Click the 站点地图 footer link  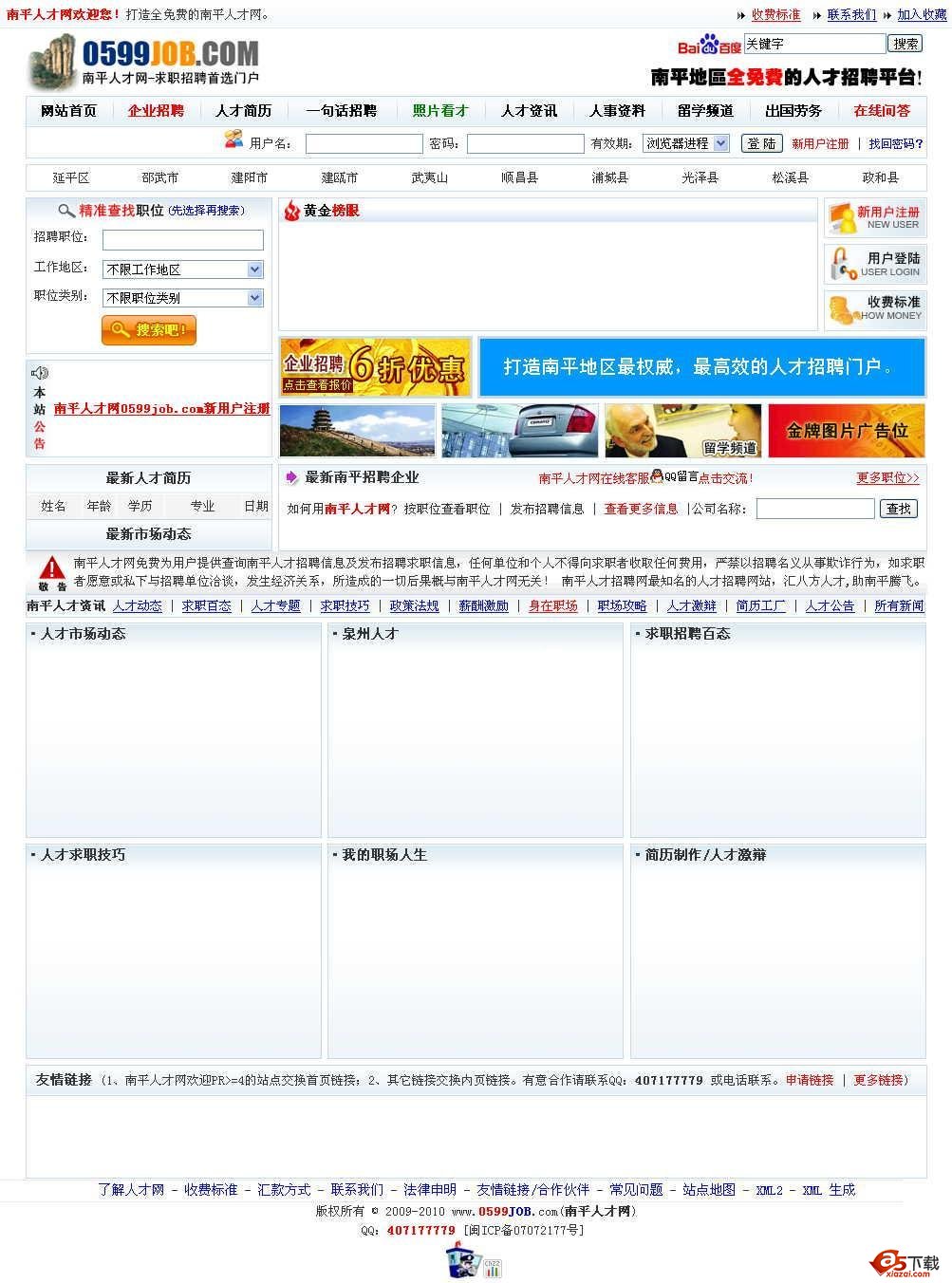(709, 1189)
